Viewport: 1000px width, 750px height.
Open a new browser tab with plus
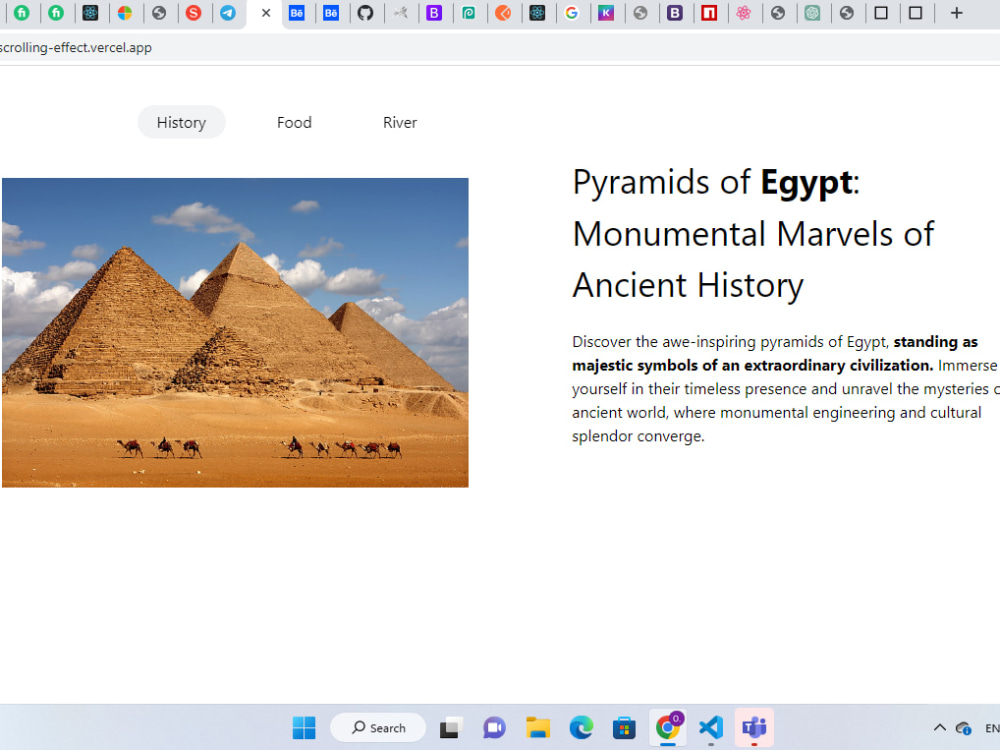(956, 13)
